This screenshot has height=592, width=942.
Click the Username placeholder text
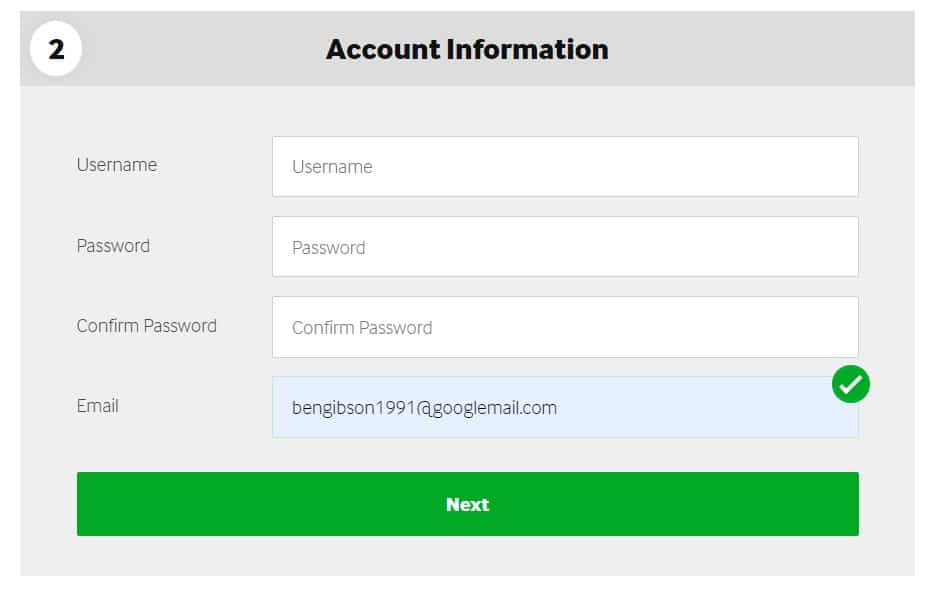point(332,167)
